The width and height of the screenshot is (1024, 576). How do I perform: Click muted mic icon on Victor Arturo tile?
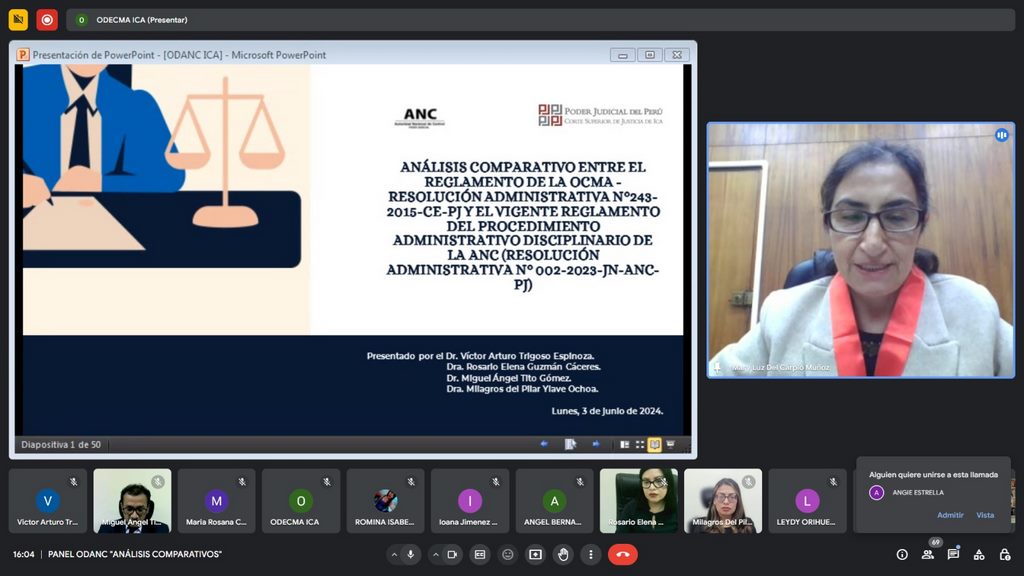tap(74, 482)
